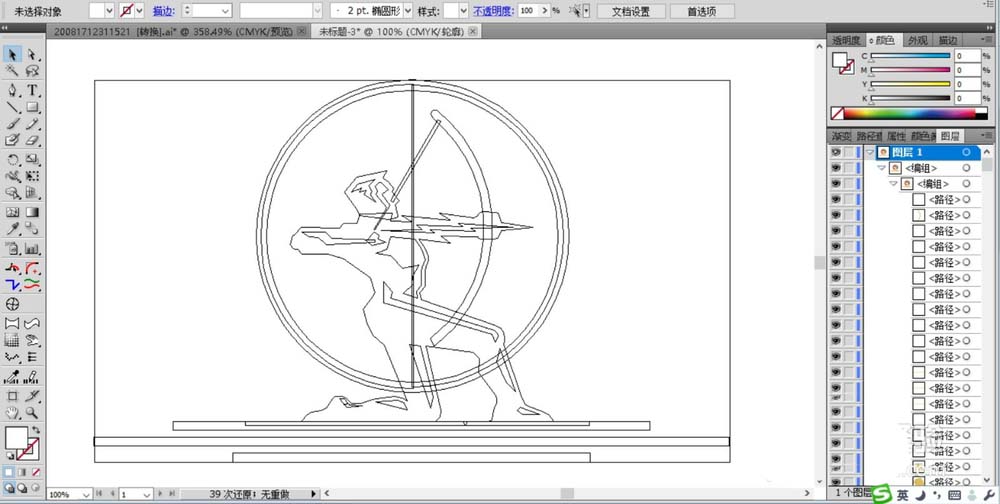Set toolbox paint to Gradient mode
The height and width of the screenshot is (504, 1000).
[22, 472]
